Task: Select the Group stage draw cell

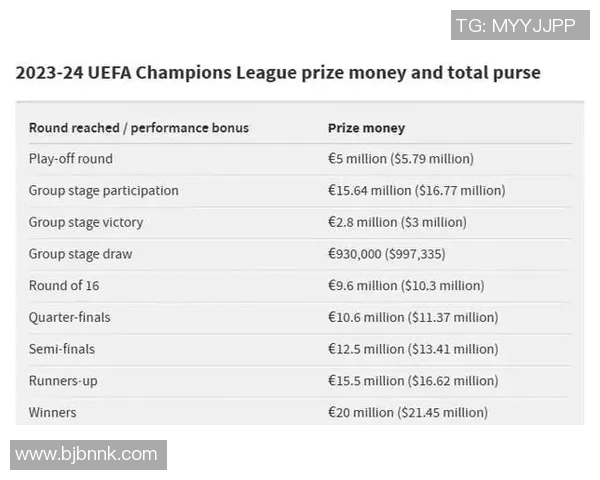Action: 80,254
